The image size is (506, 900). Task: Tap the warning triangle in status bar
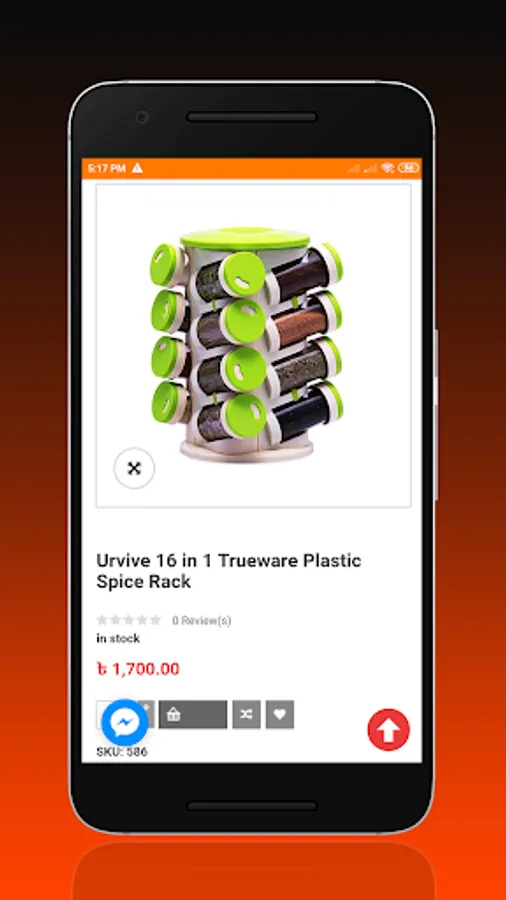click(x=137, y=168)
